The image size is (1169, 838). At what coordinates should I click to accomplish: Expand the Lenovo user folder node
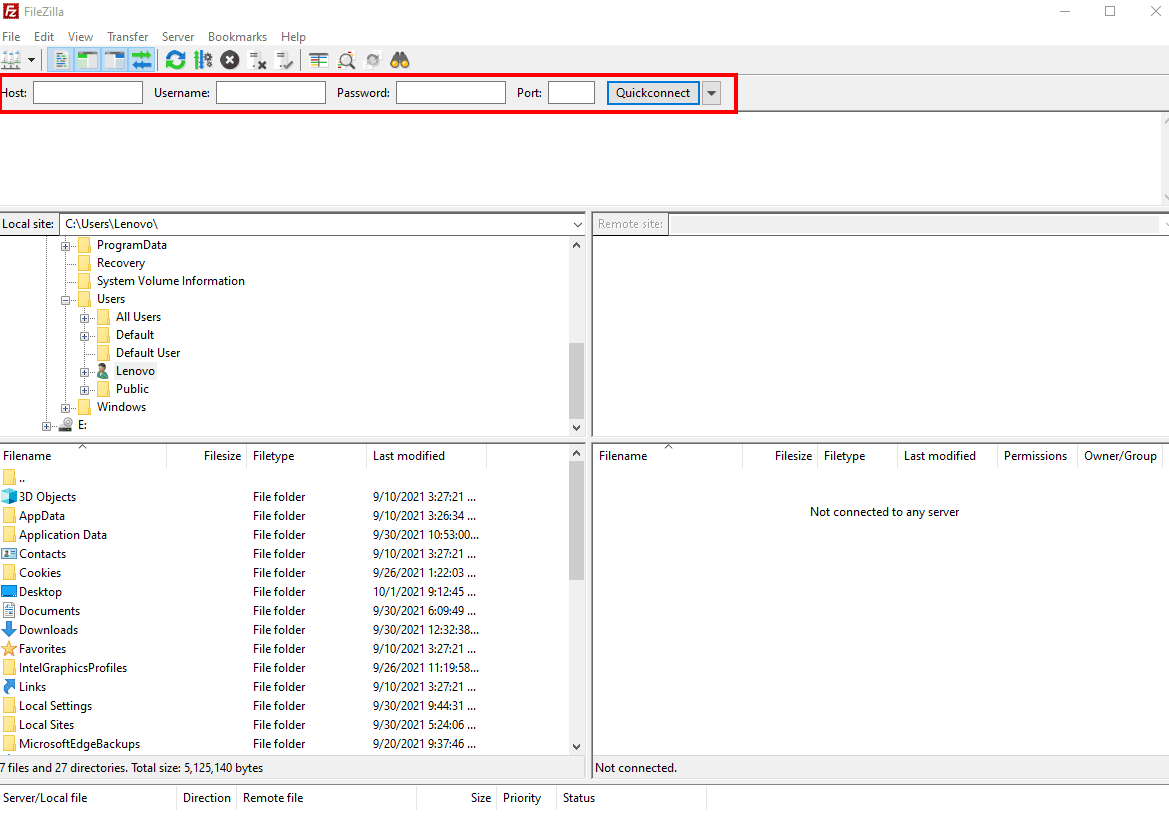[84, 372]
